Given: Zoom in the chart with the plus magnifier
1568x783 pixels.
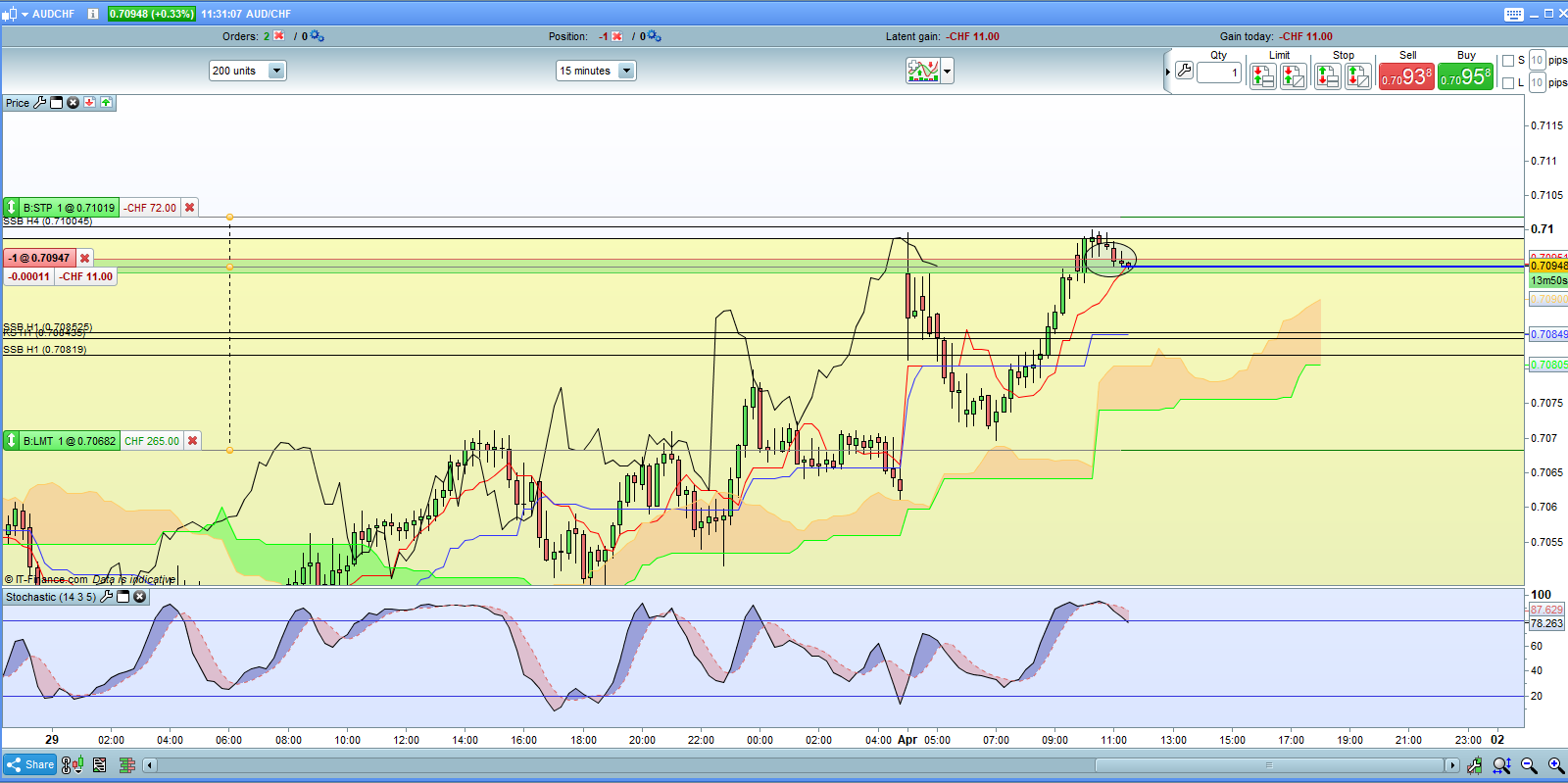Looking at the screenshot, I should pyautogui.click(x=1555, y=765).
